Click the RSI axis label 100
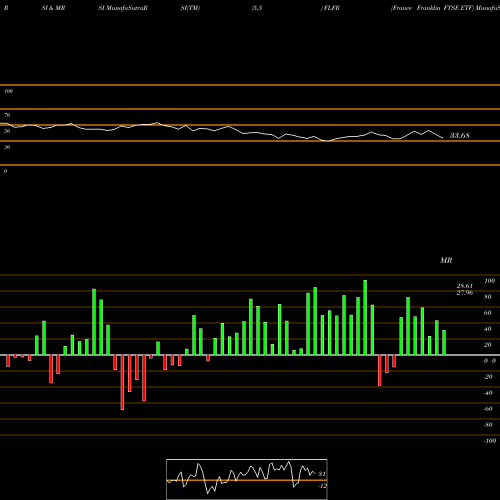 point(9,91)
